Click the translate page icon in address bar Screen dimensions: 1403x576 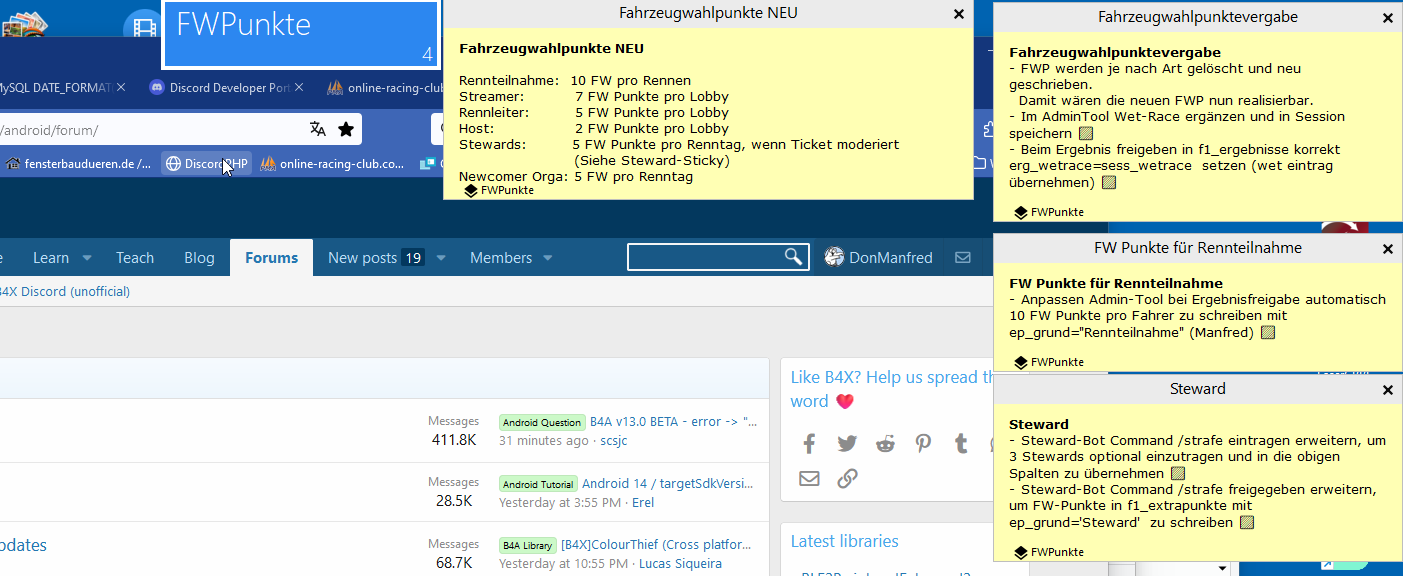(x=318, y=129)
